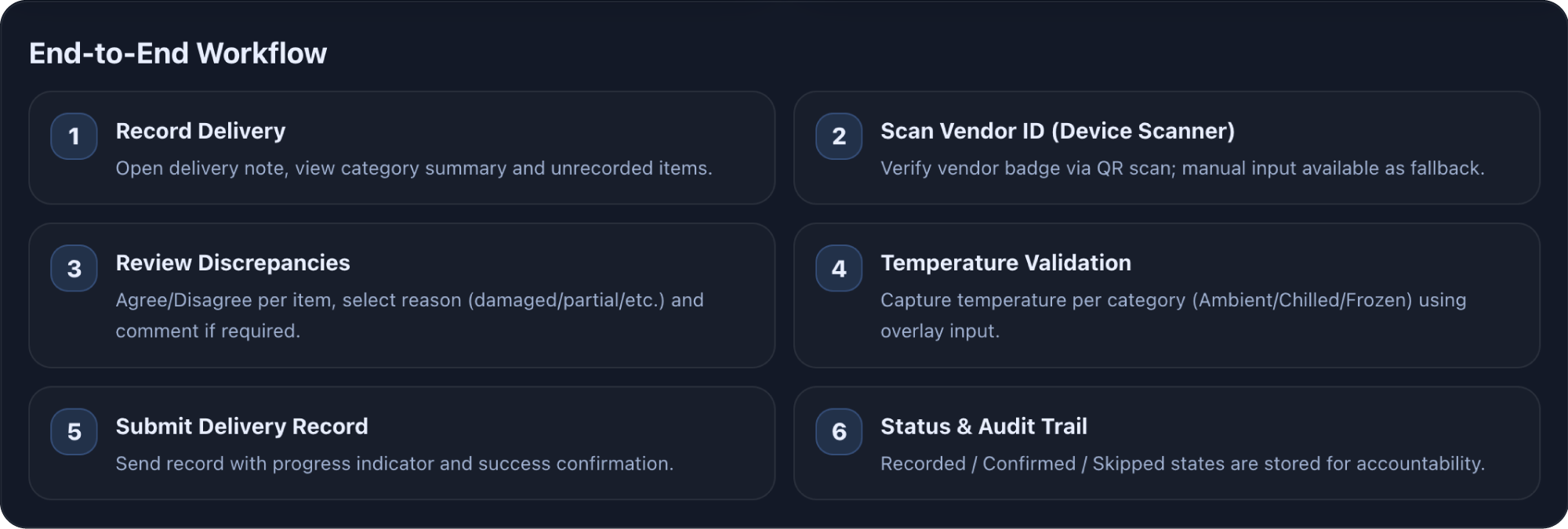
Task: Click the Status & Audit Trail title
Action: (983, 426)
